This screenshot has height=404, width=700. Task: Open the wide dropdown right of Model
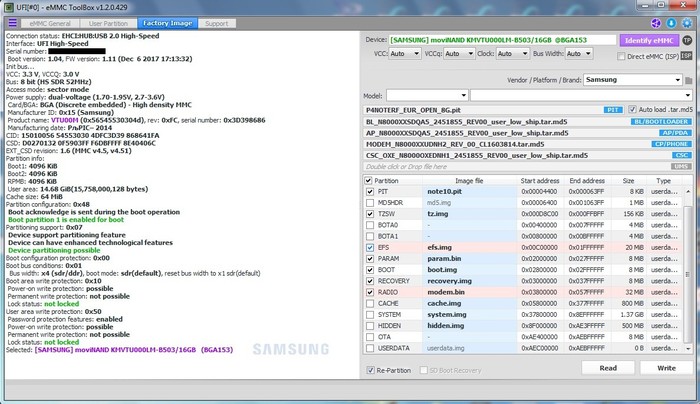point(581,96)
